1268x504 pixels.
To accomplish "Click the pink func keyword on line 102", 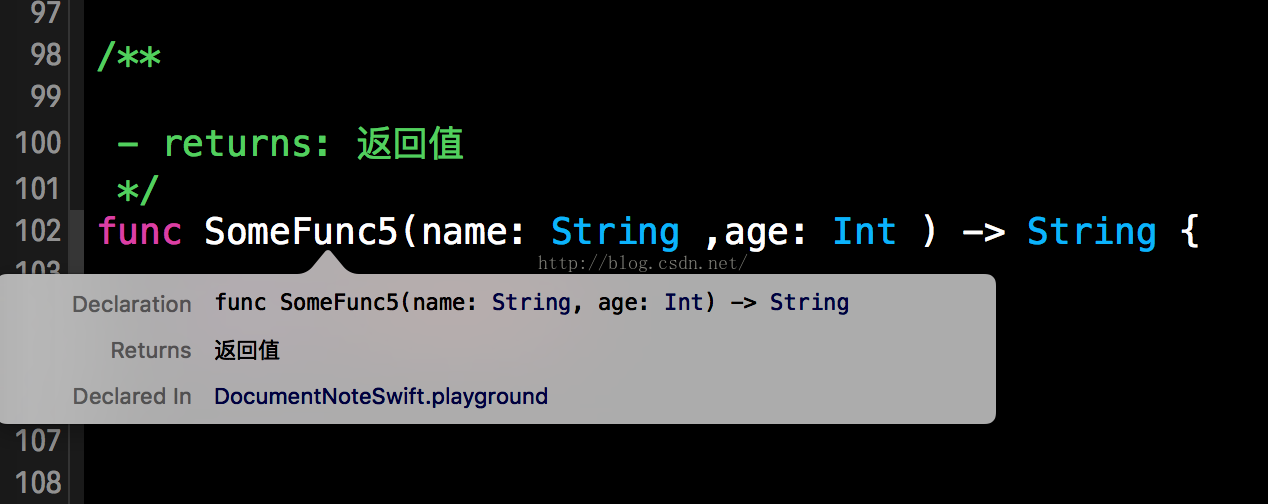I will (x=139, y=232).
